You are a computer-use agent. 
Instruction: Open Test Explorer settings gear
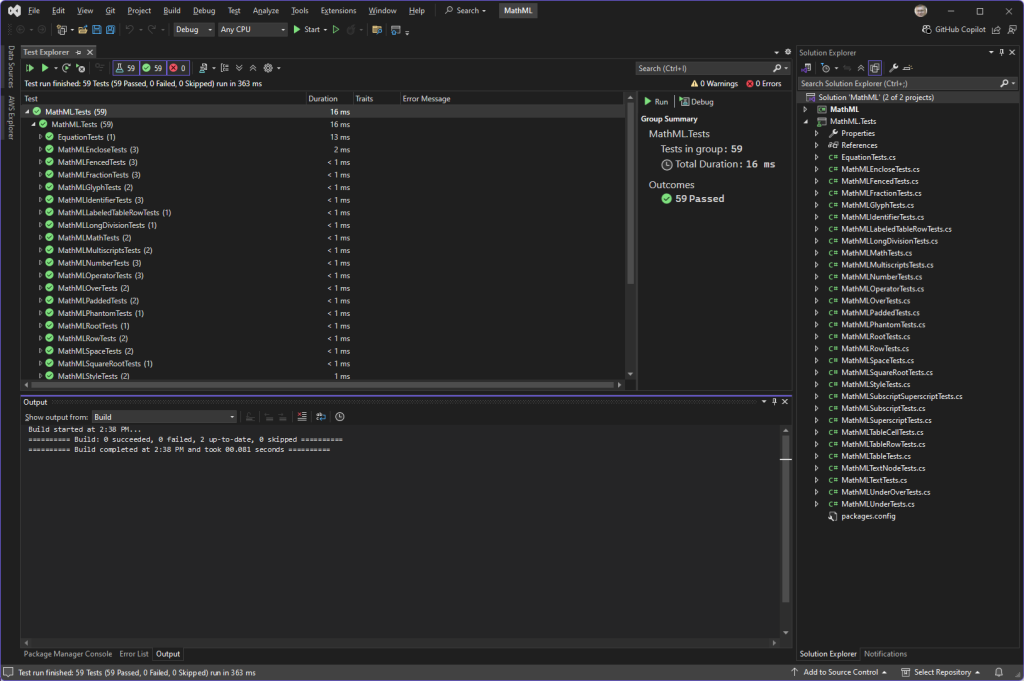[267, 68]
